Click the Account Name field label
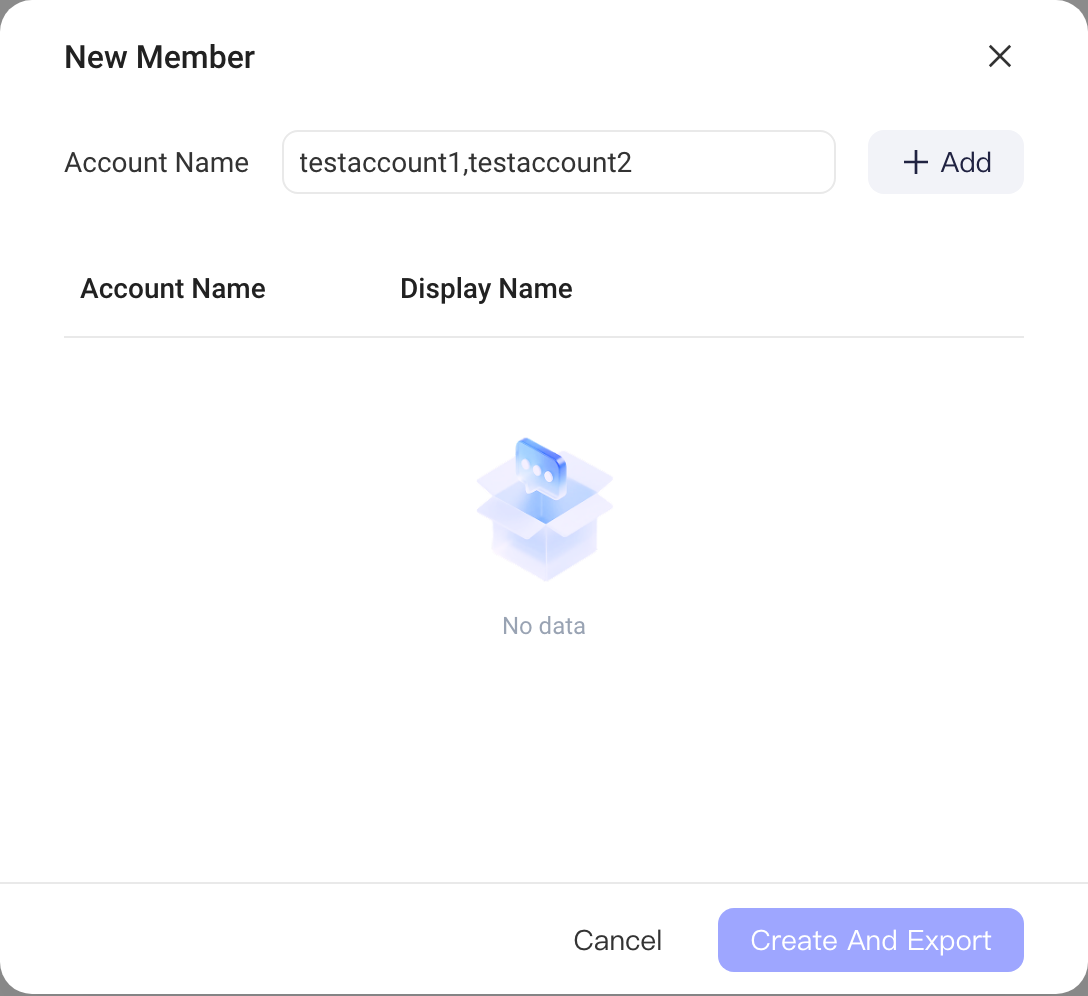Screen dimensions: 1088x996 point(157,162)
